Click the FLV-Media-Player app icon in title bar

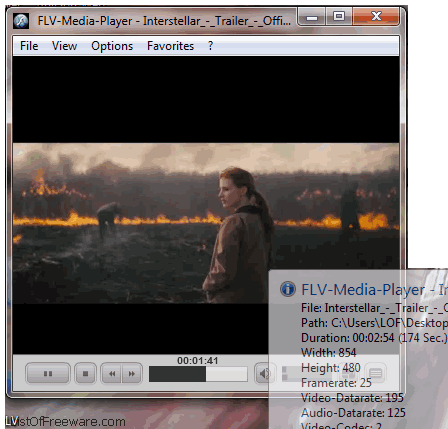click(x=21, y=21)
